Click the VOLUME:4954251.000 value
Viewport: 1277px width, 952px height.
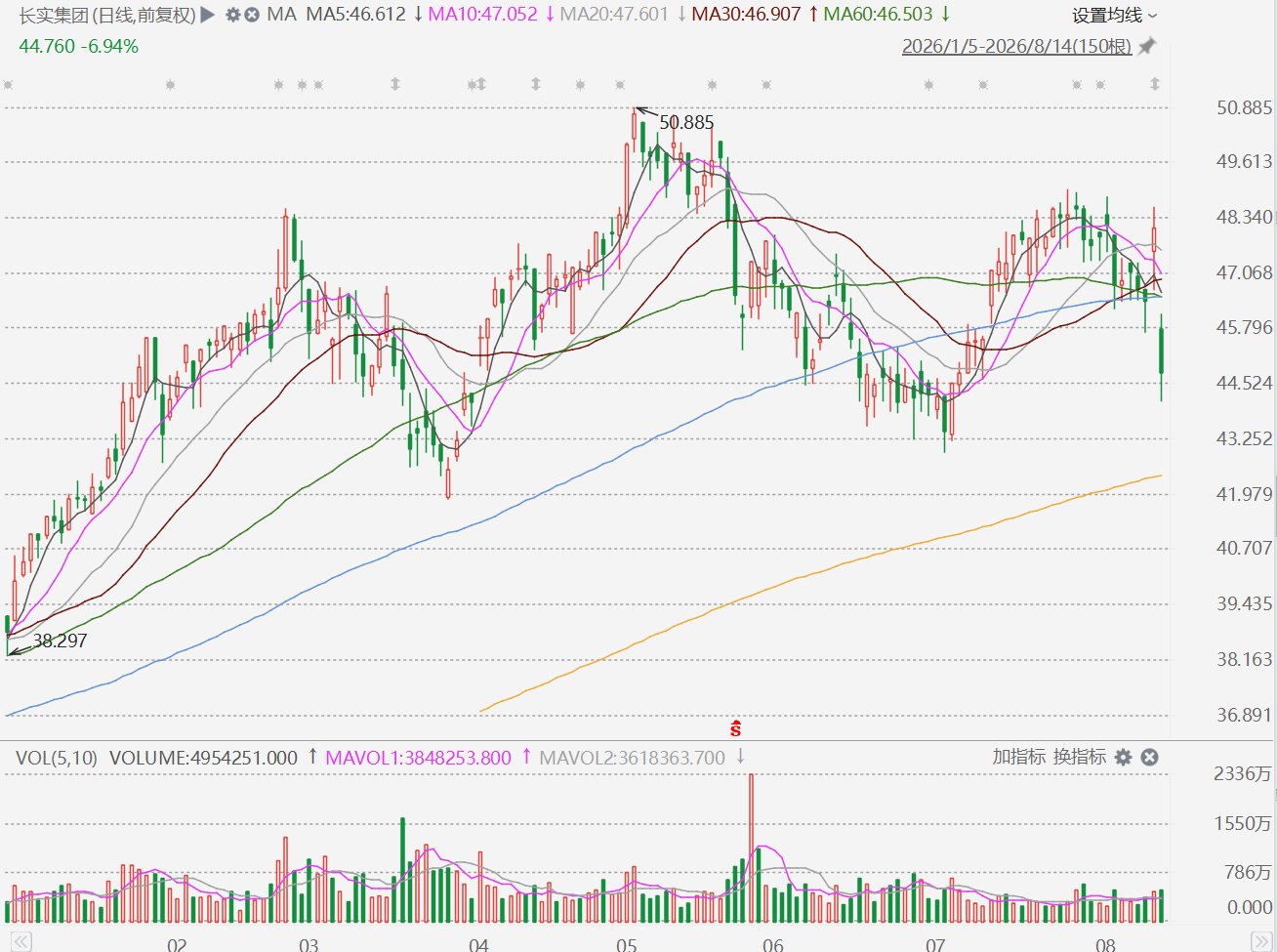203,758
